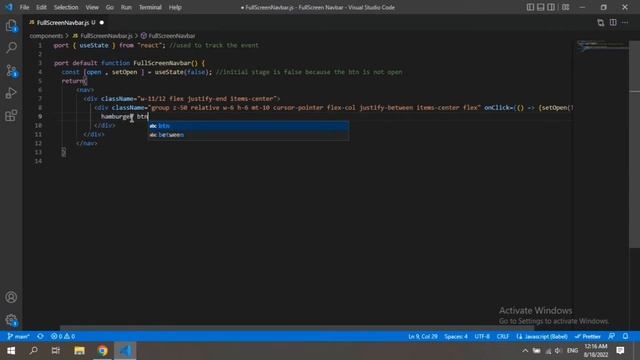Click Ln 9, Col 29 cursor position

(423, 337)
